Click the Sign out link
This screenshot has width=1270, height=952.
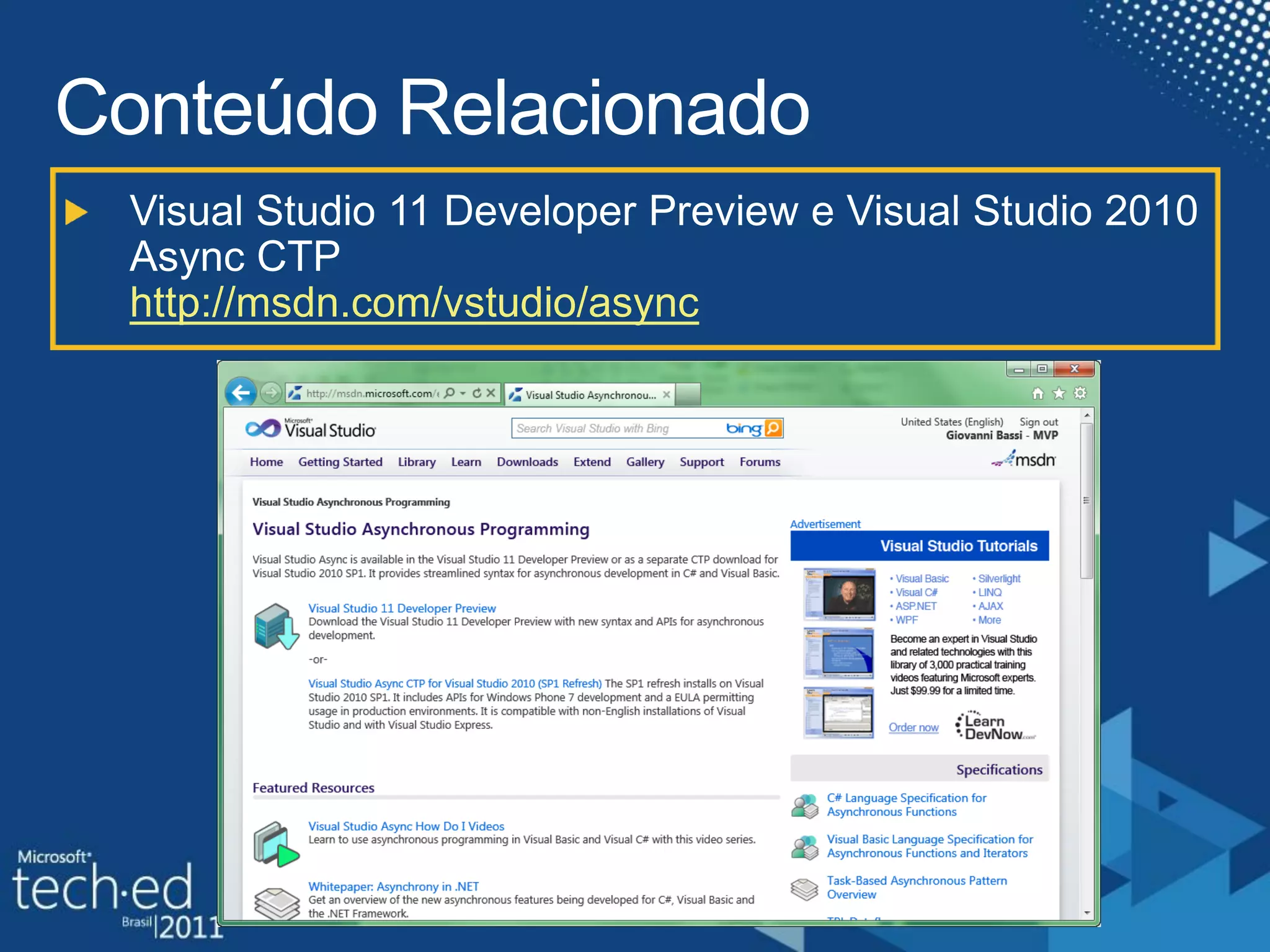pos(1039,421)
